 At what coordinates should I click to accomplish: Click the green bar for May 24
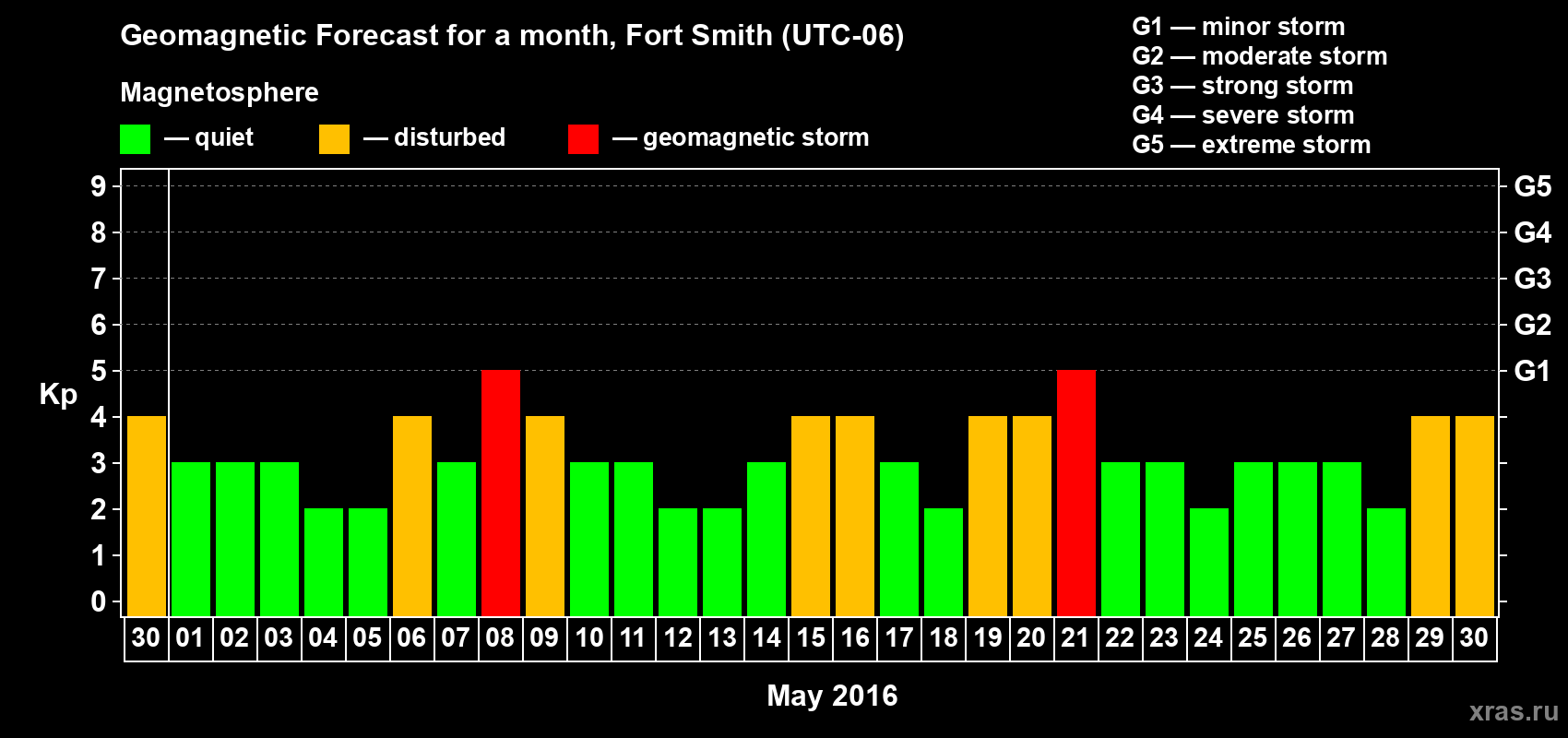(1209, 563)
